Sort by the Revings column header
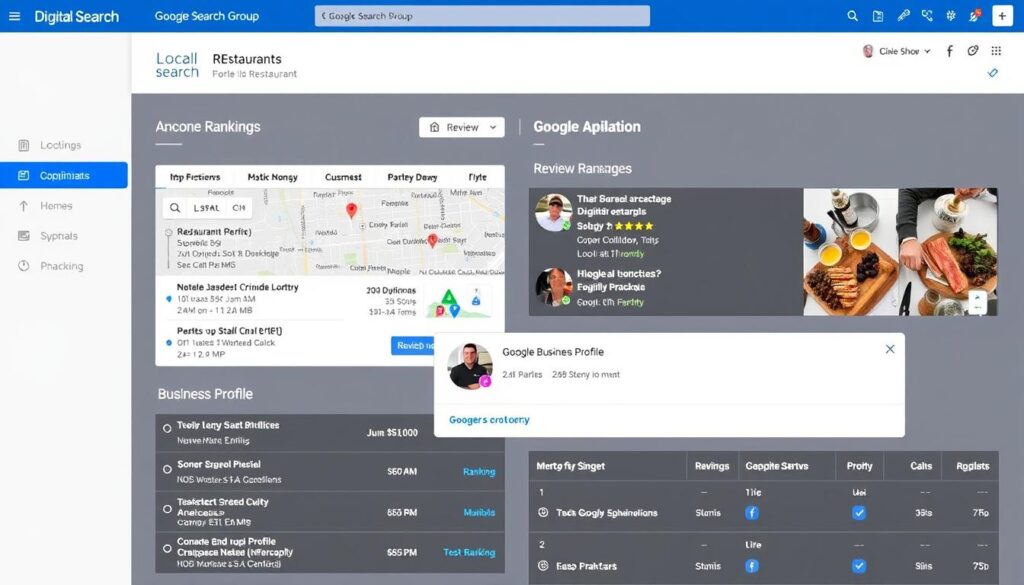The height and width of the screenshot is (585, 1024). (712, 466)
